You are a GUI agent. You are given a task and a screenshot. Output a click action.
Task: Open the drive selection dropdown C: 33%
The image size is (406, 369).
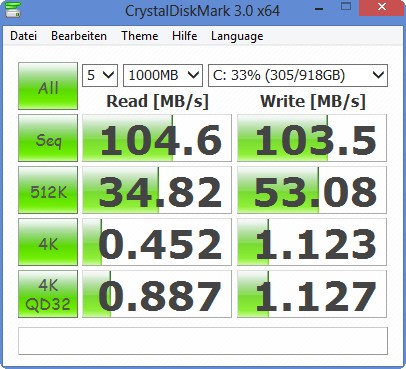(298, 75)
